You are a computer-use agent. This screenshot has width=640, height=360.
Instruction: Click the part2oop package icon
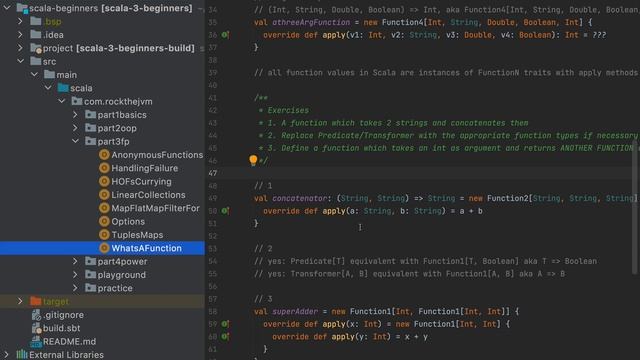point(90,128)
